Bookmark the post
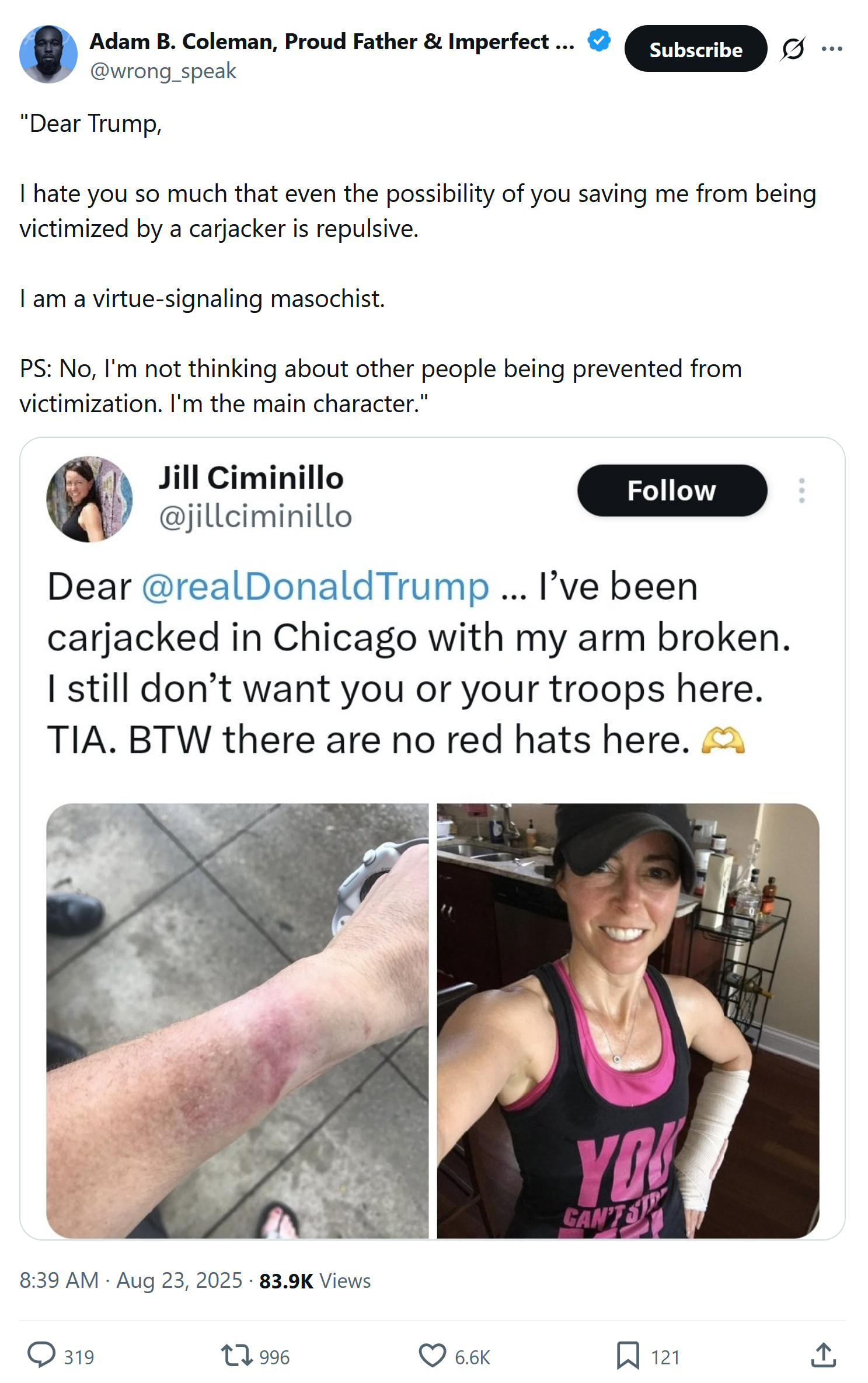 click(x=628, y=1355)
